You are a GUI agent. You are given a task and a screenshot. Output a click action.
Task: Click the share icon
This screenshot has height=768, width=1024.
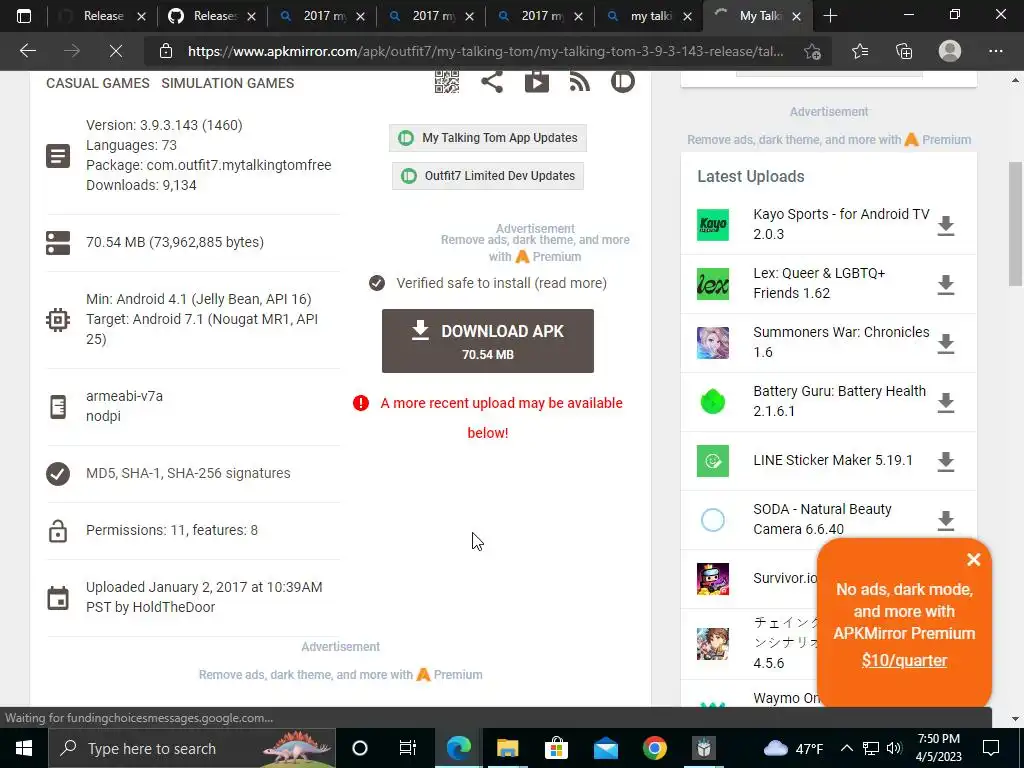point(492,82)
